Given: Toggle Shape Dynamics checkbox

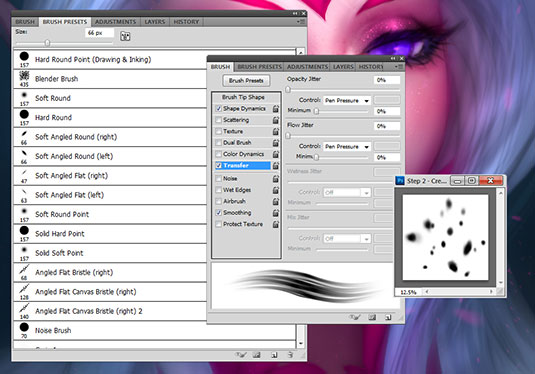Looking at the screenshot, I should [219, 109].
